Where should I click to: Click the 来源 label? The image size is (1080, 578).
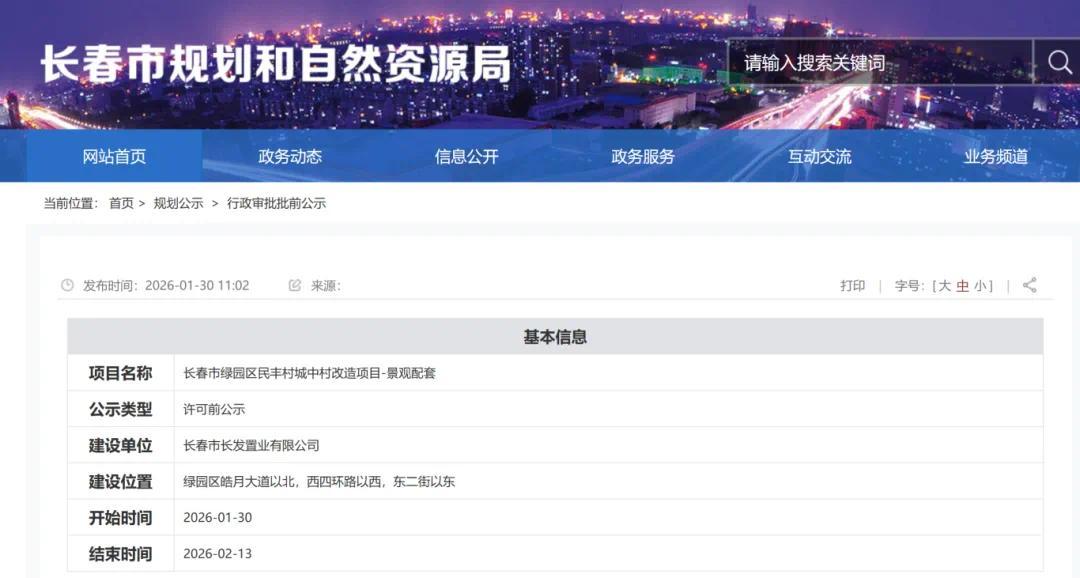tap(326, 285)
